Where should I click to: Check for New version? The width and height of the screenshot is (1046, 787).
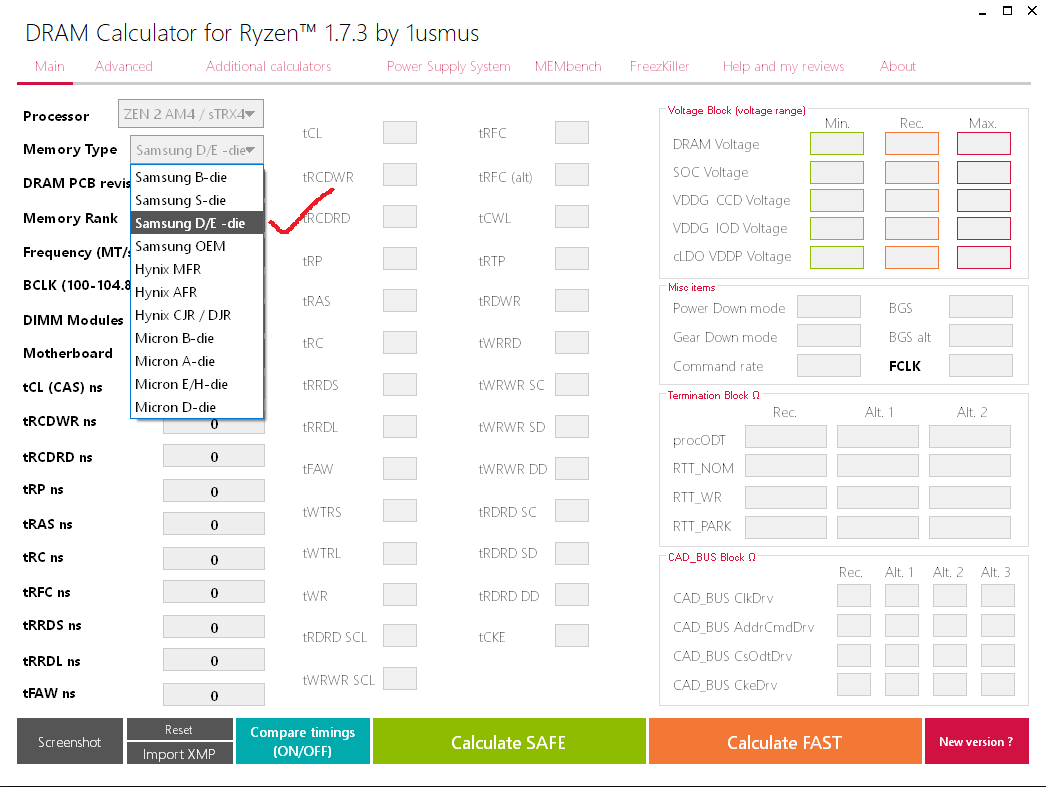point(976,742)
